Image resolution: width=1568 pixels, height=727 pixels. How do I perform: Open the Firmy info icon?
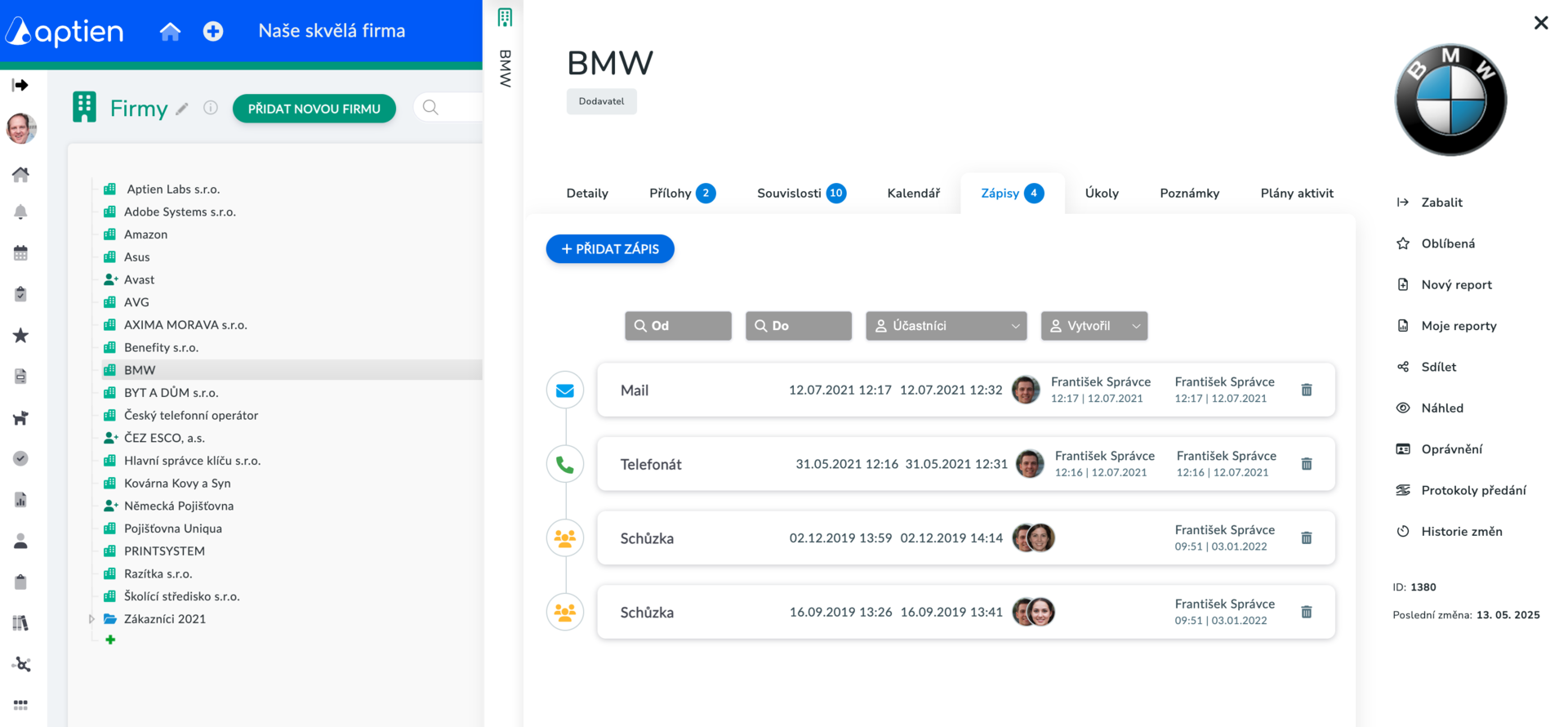tap(211, 108)
